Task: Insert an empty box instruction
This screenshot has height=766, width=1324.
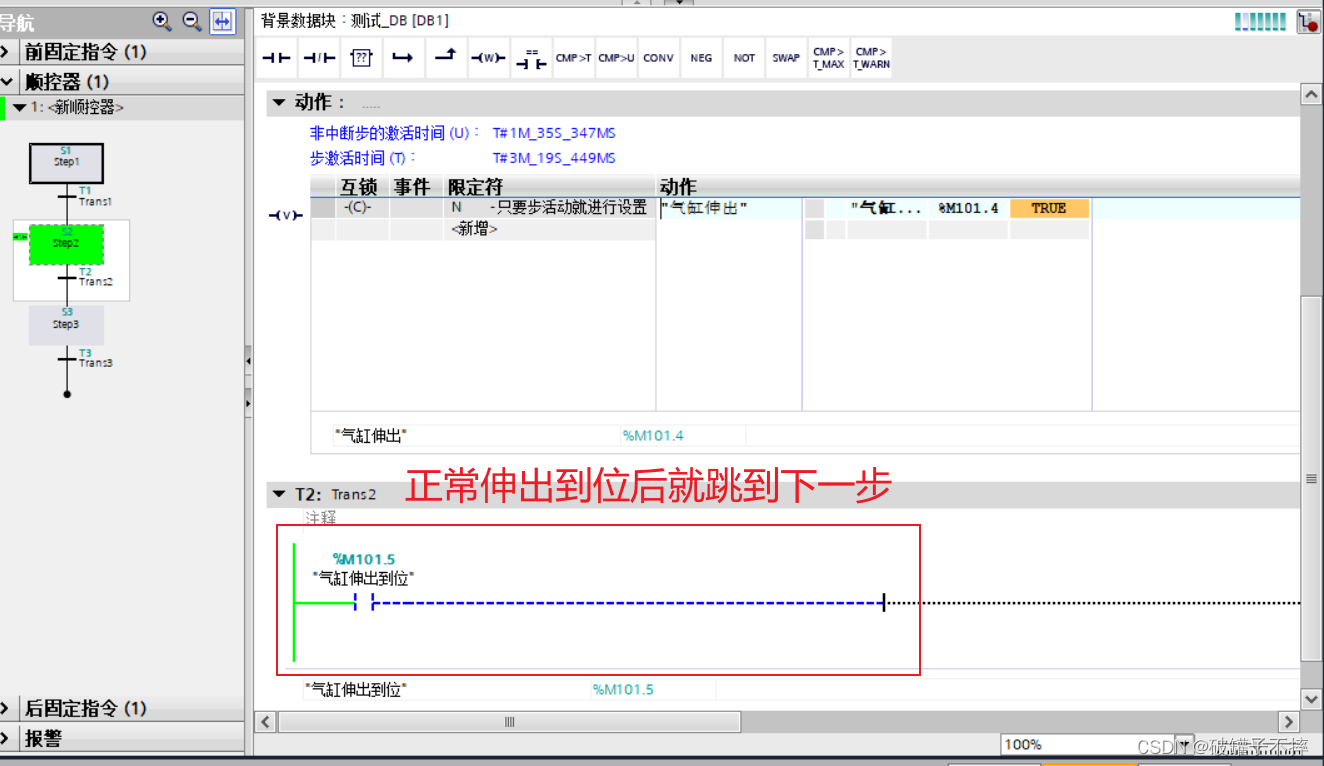Action: [361, 58]
